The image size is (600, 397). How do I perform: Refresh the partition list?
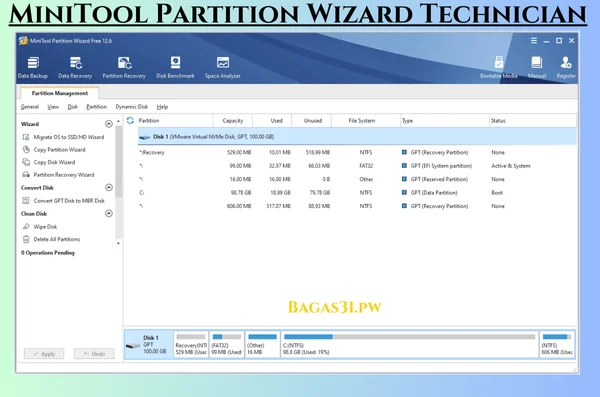coord(130,121)
